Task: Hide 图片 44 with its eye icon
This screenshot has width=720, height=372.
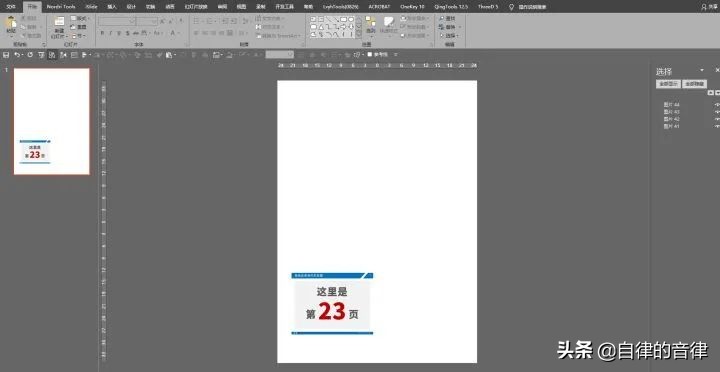Action: pyautogui.click(x=717, y=104)
